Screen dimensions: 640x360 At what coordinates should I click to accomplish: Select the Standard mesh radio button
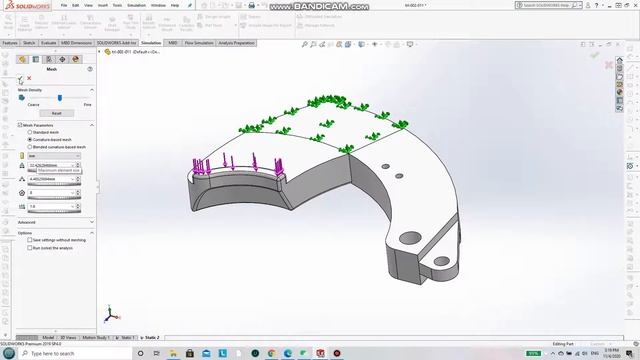coord(30,132)
